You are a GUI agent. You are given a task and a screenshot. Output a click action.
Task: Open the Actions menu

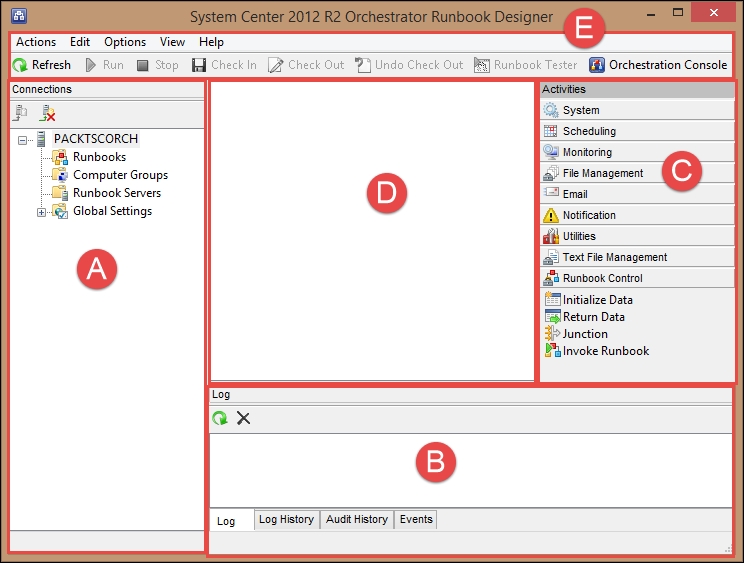[36, 42]
